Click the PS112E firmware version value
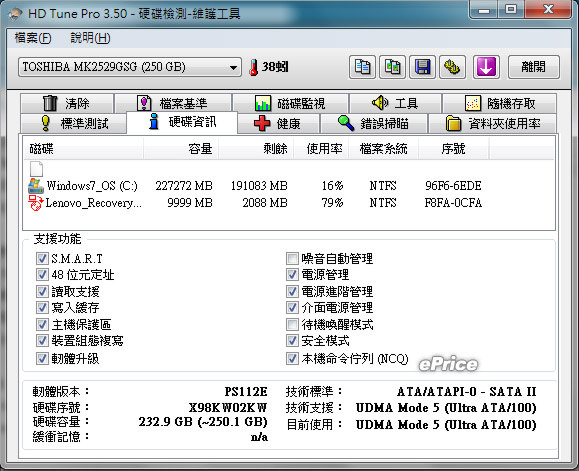Image resolution: width=579 pixels, height=471 pixels. click(246, 391)
